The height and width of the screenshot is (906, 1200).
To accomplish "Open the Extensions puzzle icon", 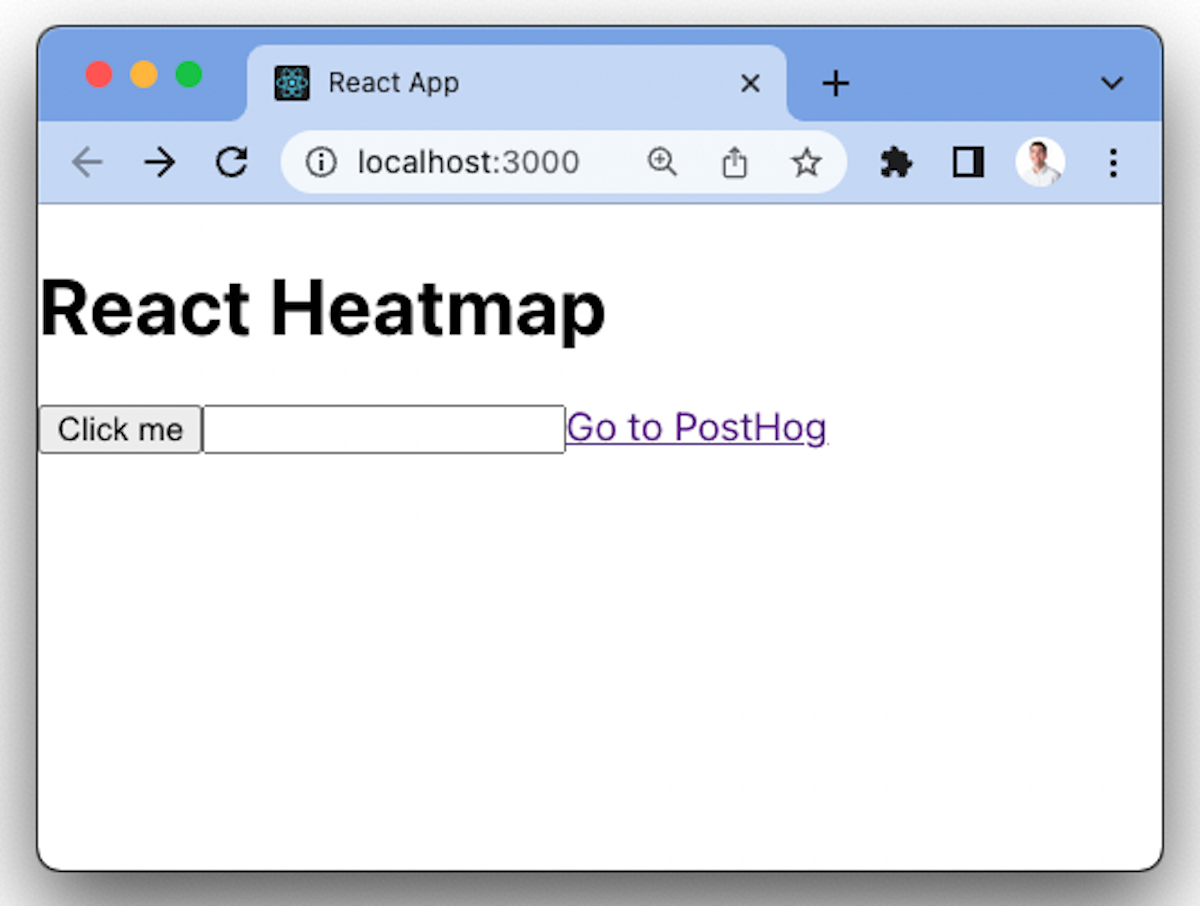I will pos(896,162).
